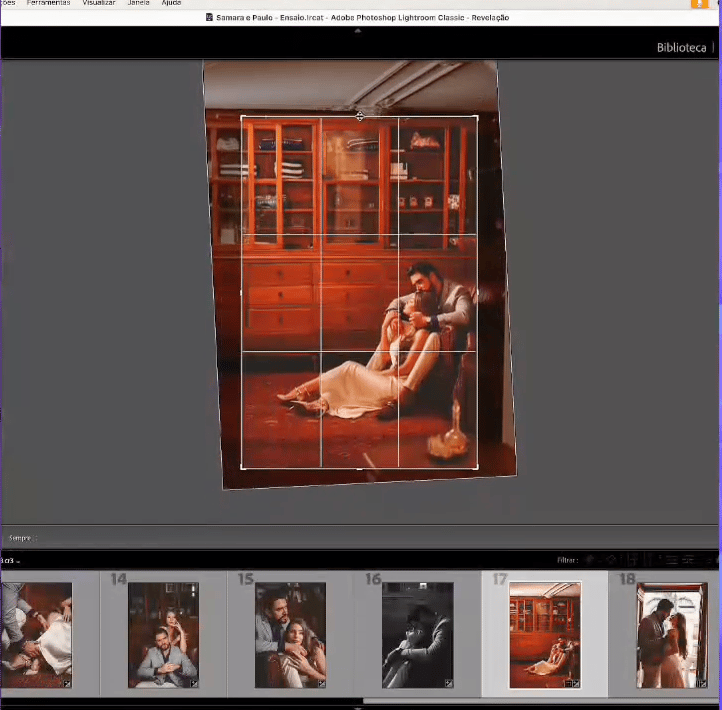Open the Ferramentas menu
Viewport: 722px width, 710px height.
(48, 3)
